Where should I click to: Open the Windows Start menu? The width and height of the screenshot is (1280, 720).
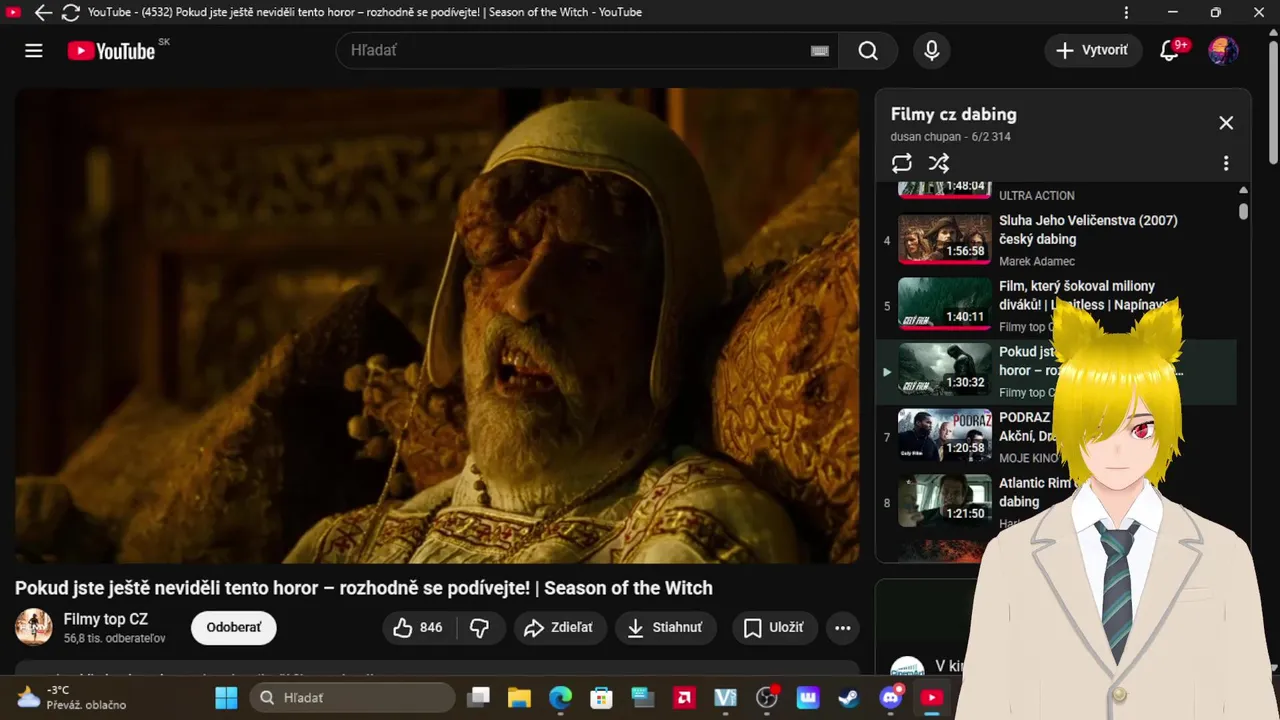click(227, 698)
